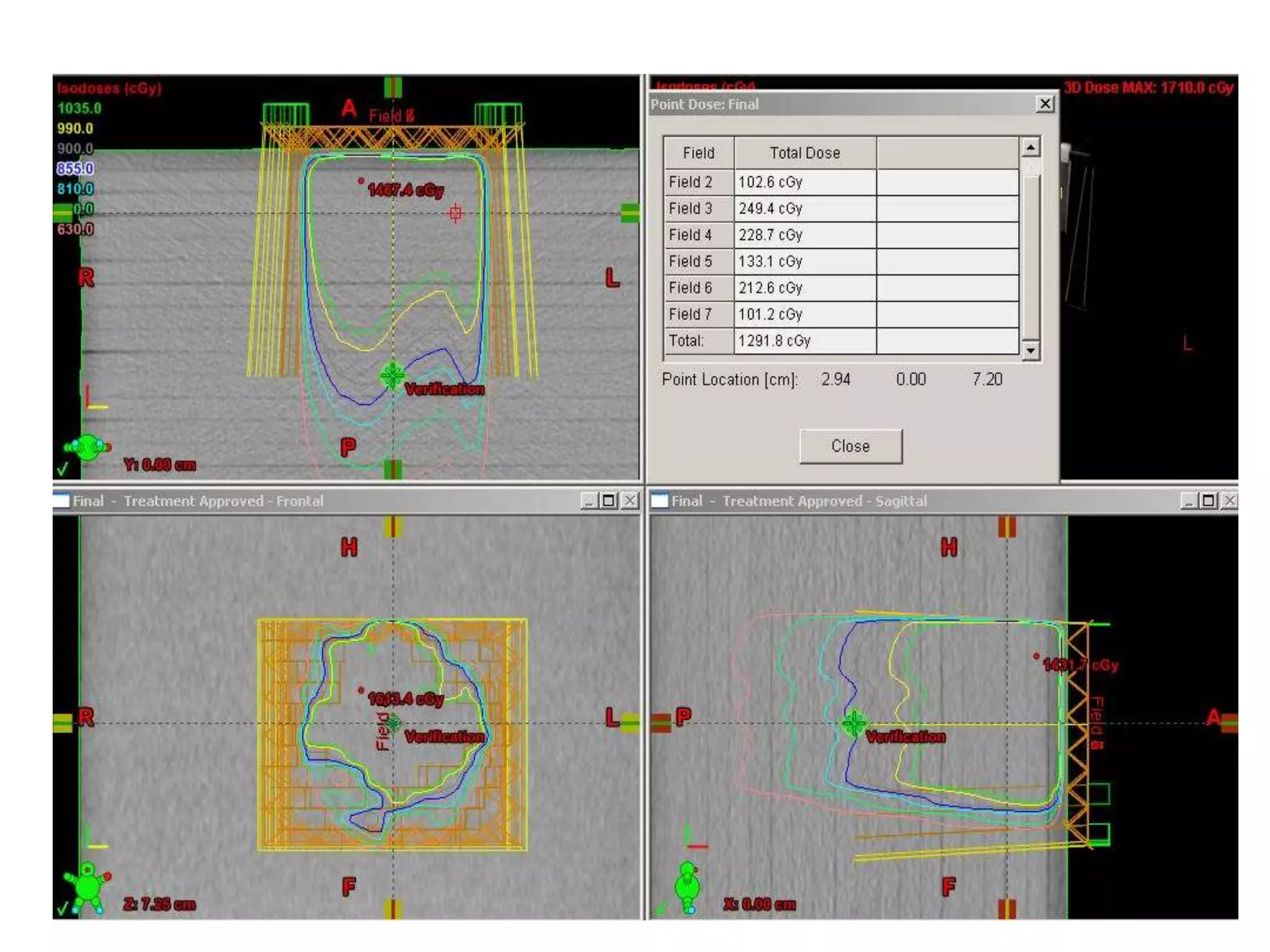Screen dimensions: 1270x952
Task: Click the green checkmark in transversal view corner
Action: point(62,469)
